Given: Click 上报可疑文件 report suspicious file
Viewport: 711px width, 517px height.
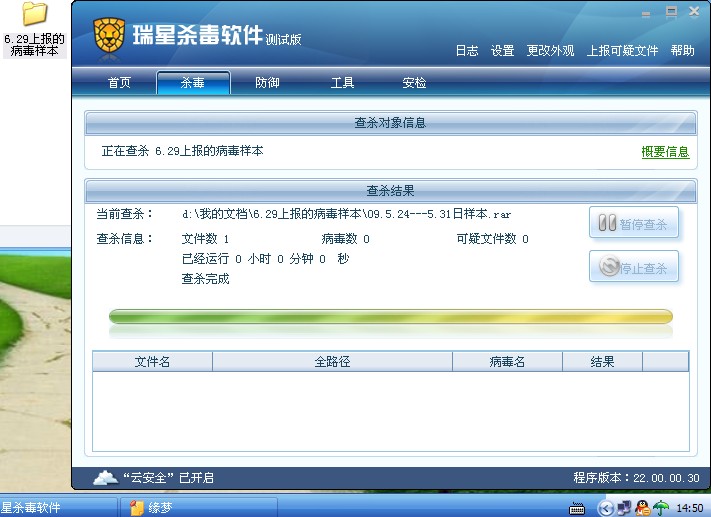Looking at the screenshot, I should click(622, 50).
